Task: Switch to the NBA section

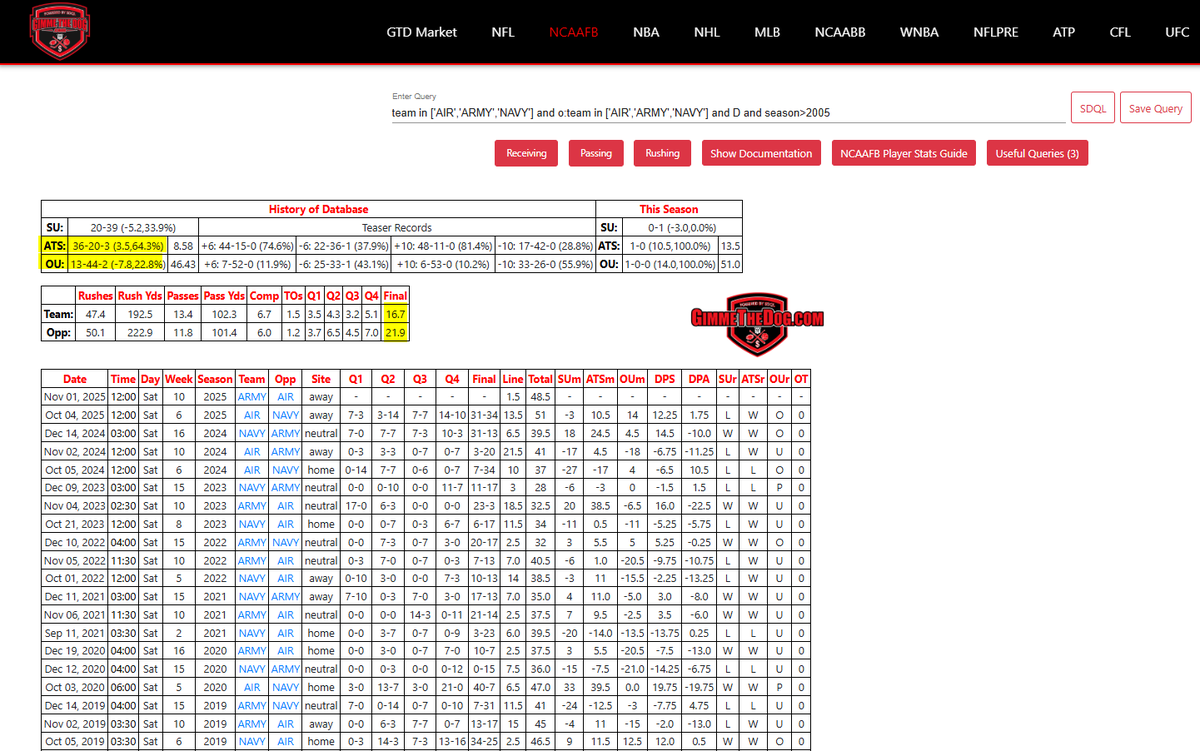Action: [x=646, y=32]
